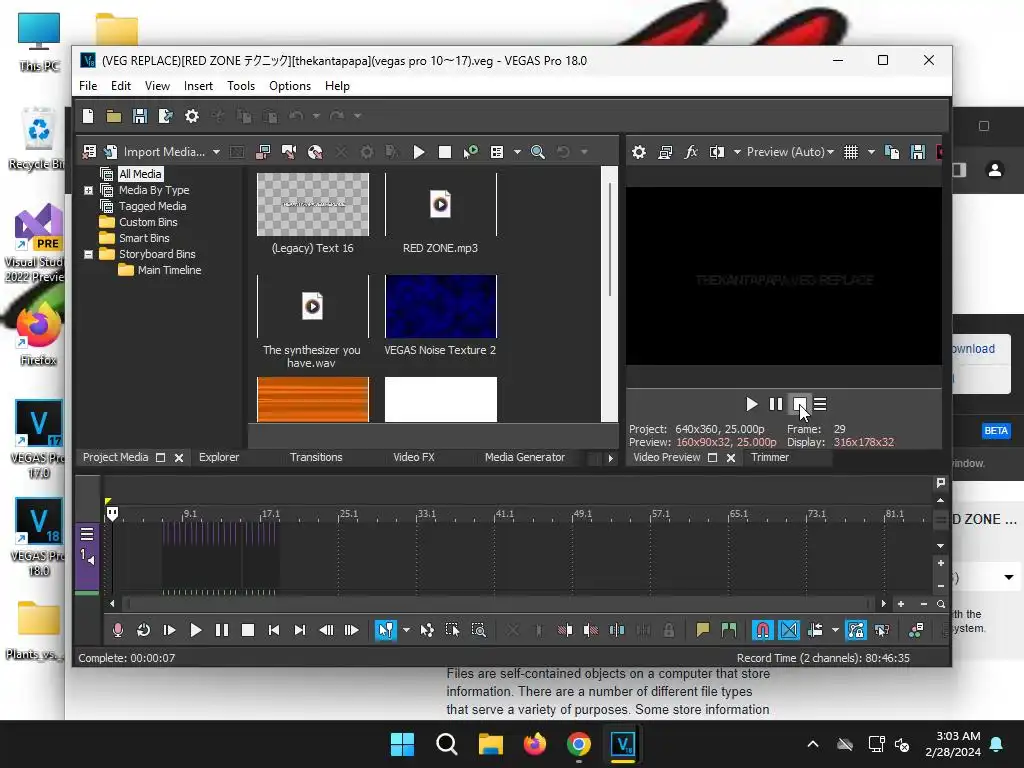Save the project with the floppy disk icon
The width and height of the screenshot is (1024, 768).
[140, 116]
